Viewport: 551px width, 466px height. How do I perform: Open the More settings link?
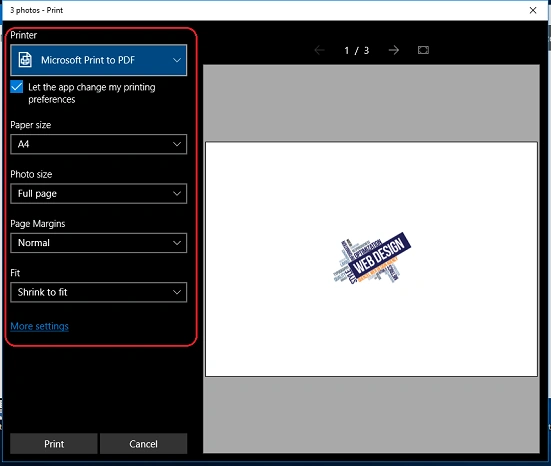coord(39,326)
